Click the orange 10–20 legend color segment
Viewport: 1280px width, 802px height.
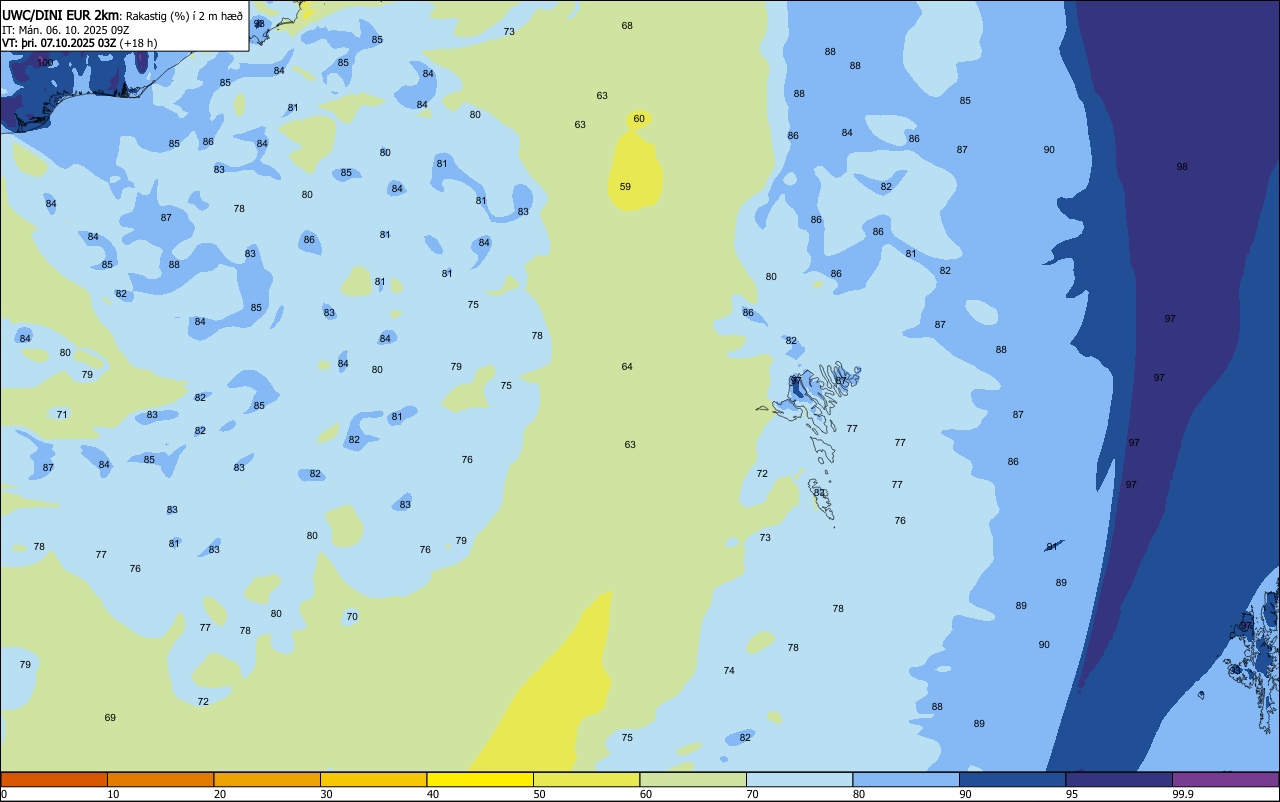click(x=160, y=779)
